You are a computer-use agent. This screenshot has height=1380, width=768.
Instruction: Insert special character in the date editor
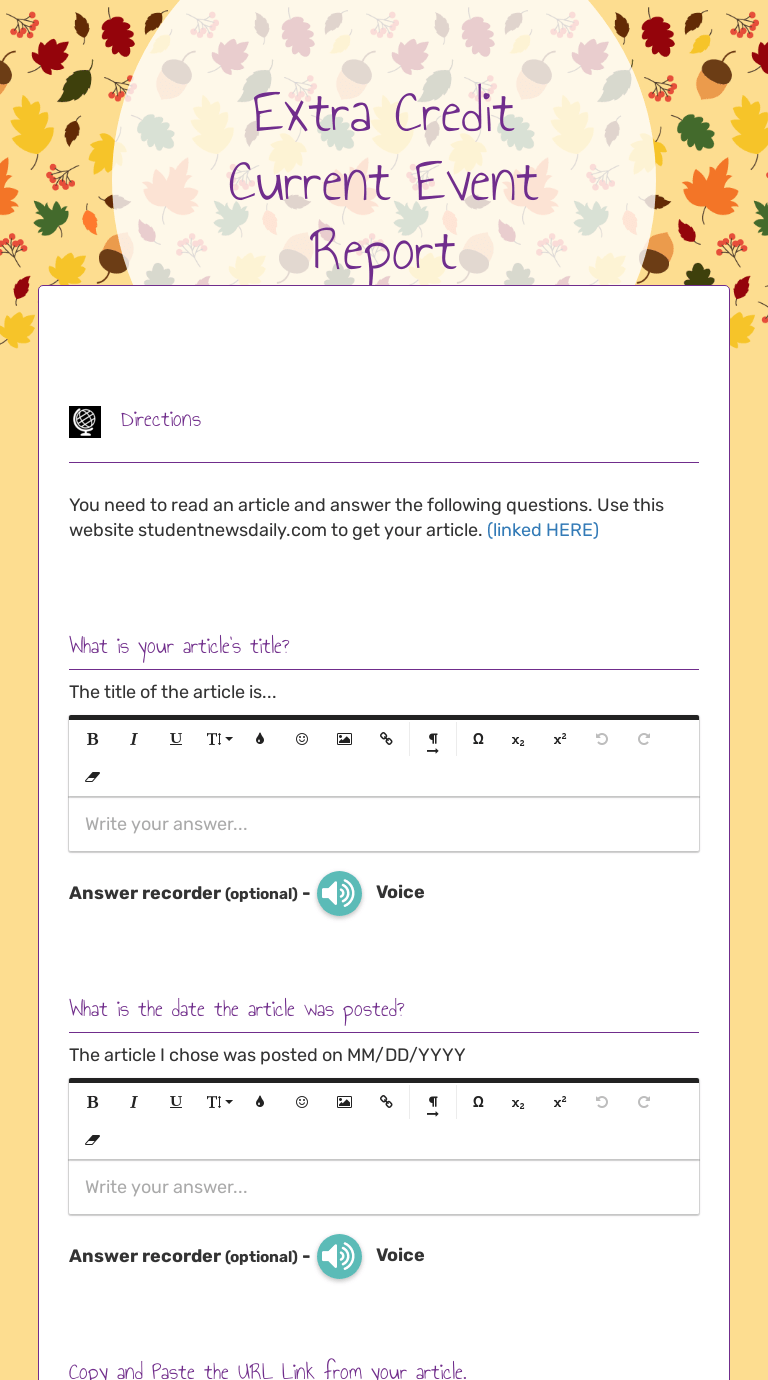[478, 1102]
